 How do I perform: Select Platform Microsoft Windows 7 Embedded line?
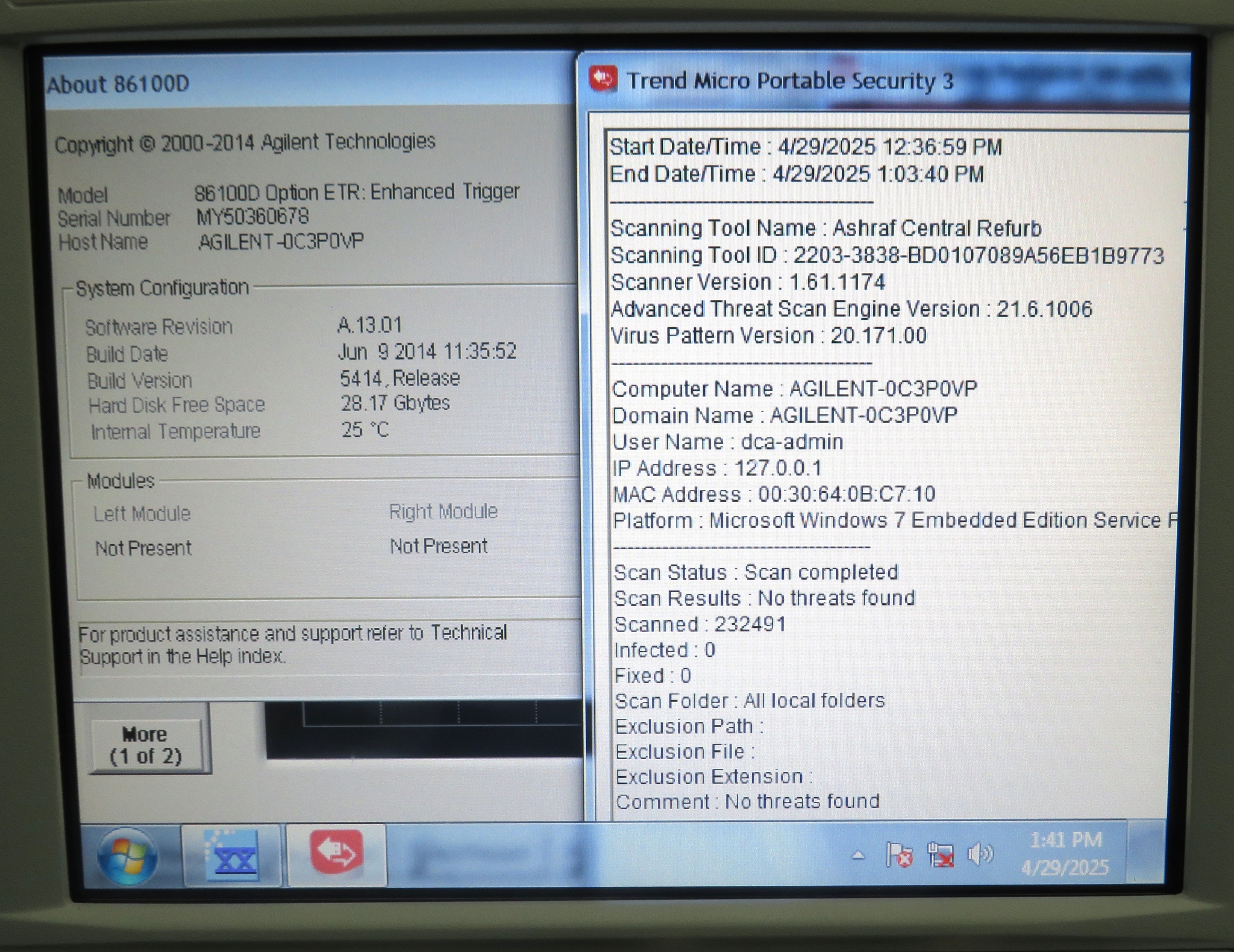pos(895,520)
